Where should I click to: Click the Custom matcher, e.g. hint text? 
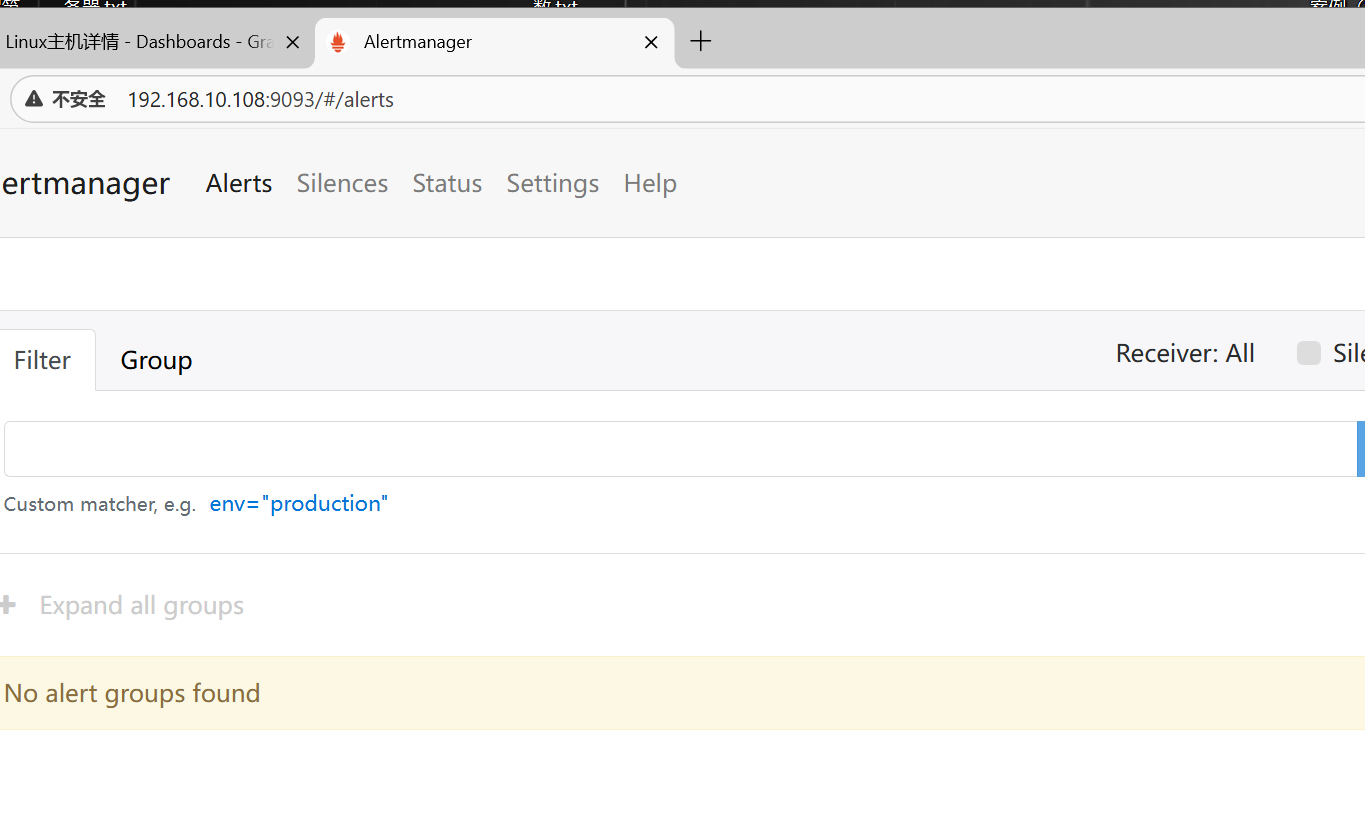pos(100,504)
